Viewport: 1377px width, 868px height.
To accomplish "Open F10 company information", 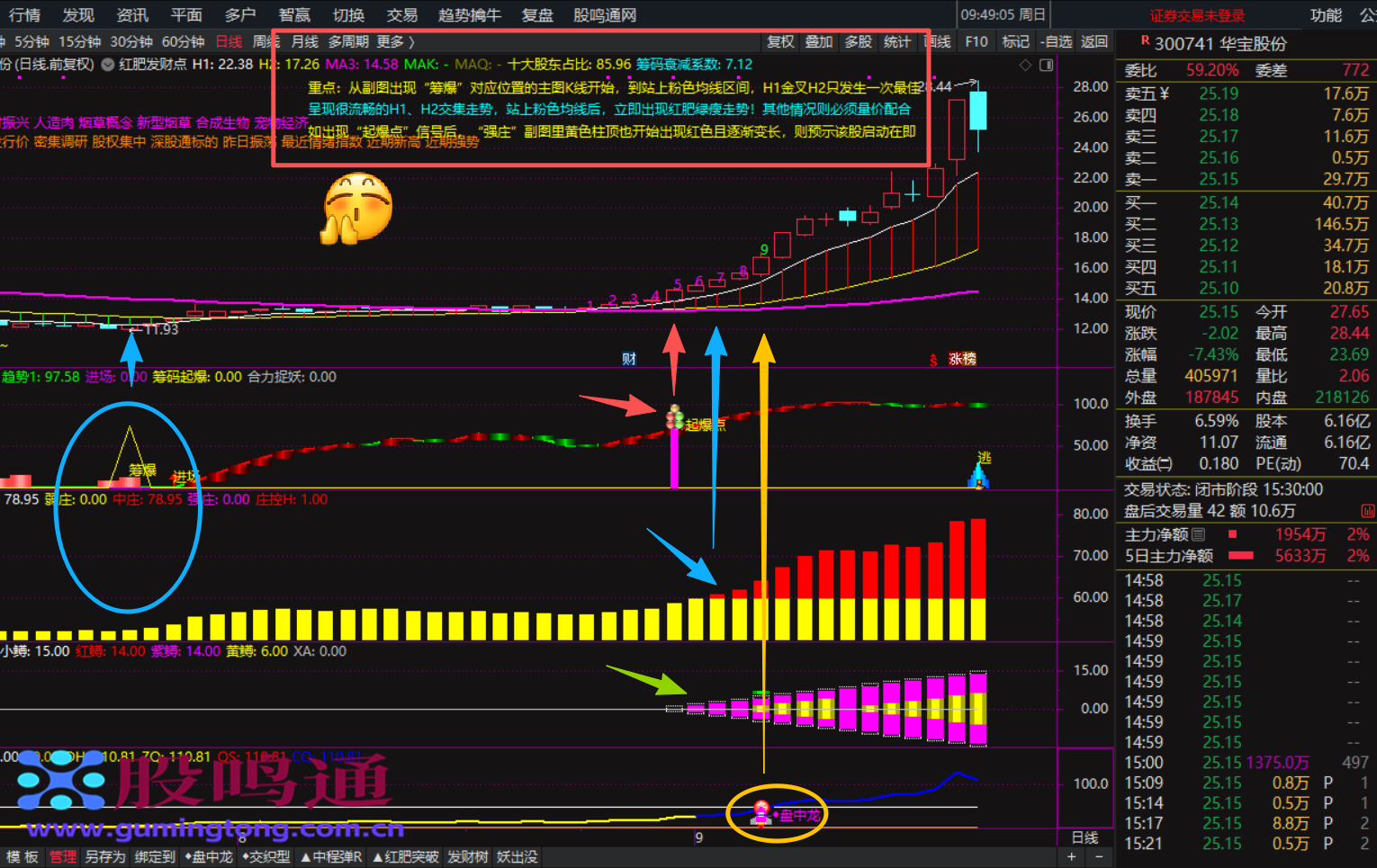I will coord(976,41).
